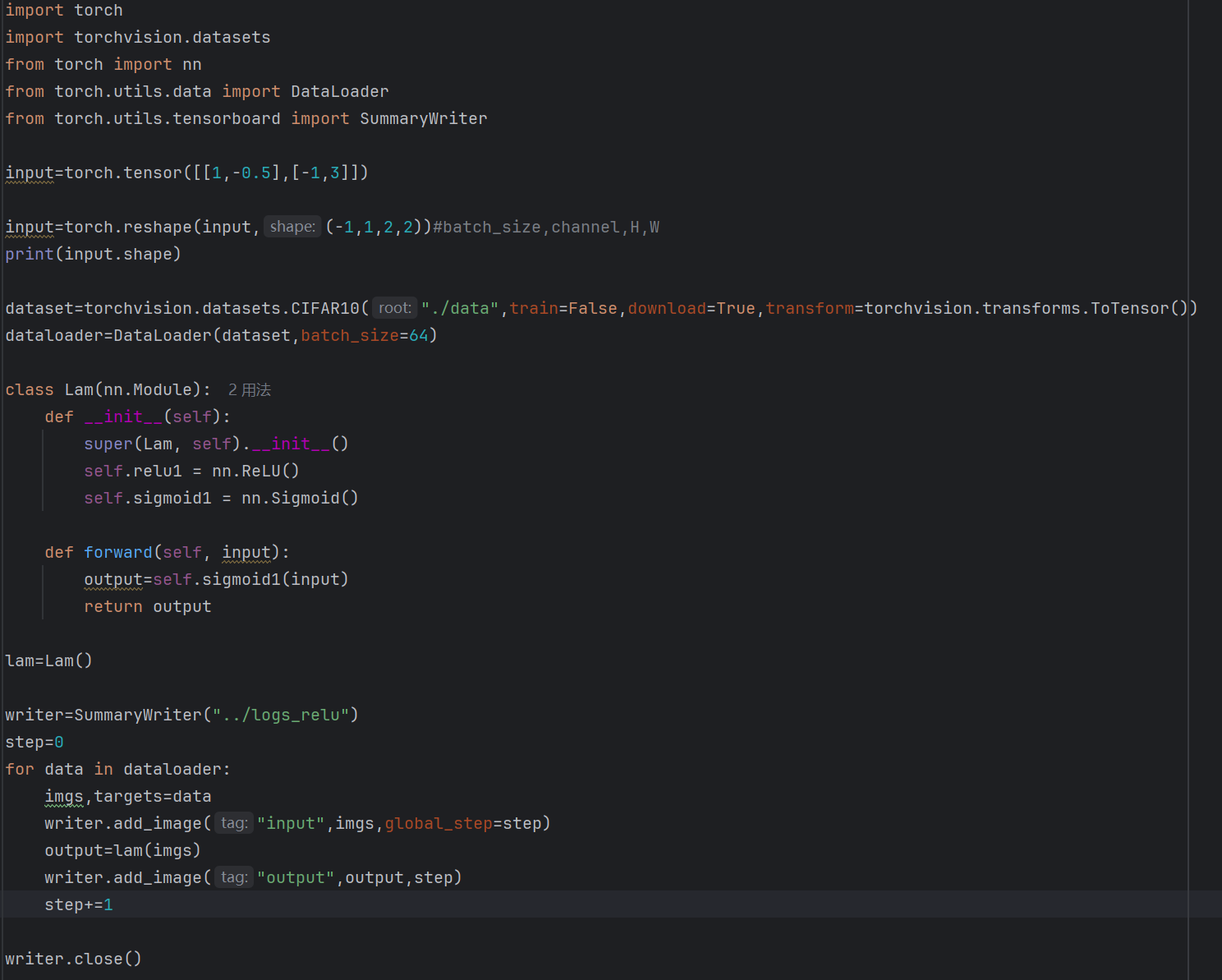The height and width of the screenshot is (980, 1222).
Task: Click SummaryWriter in the tensorboard import line
Action: pos(423,119)
